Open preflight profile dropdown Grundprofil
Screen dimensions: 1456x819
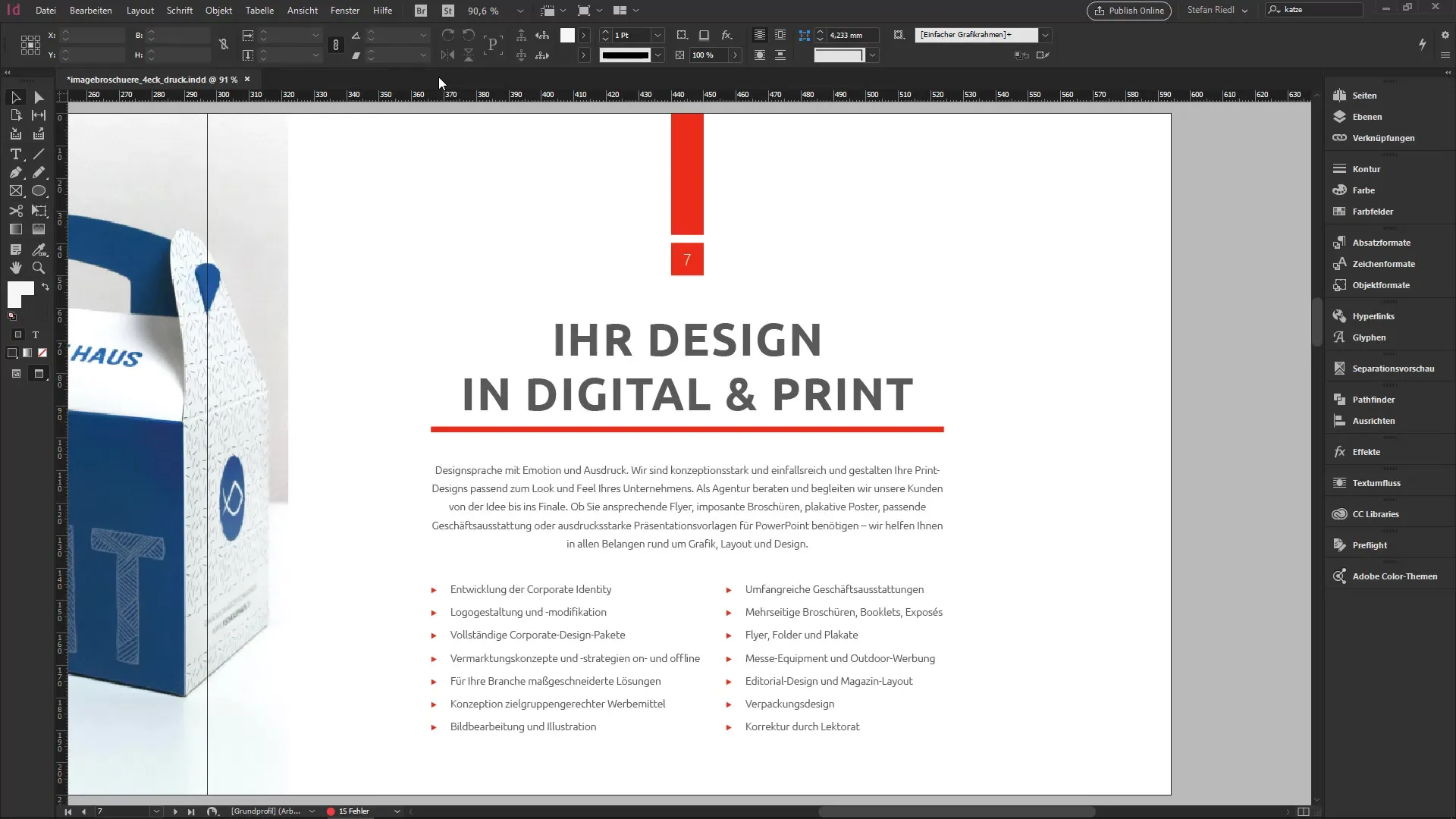(x=312, y=811)
